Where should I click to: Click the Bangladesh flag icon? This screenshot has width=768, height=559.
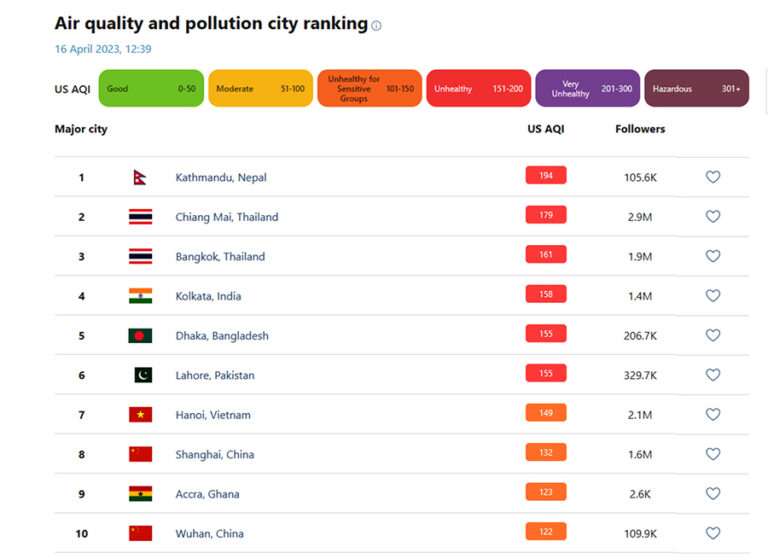tap(140, 335)
